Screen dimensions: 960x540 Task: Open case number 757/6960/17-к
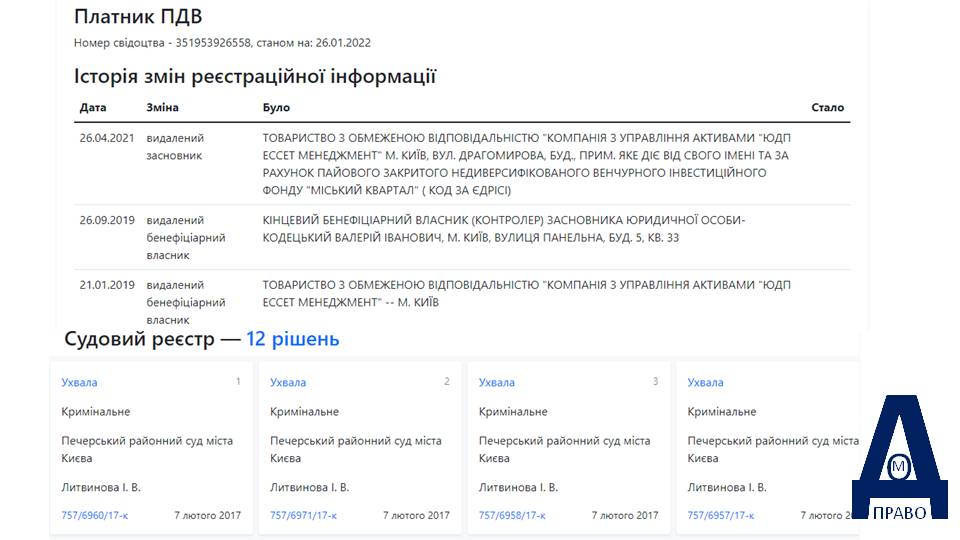(x=95, y=516)
